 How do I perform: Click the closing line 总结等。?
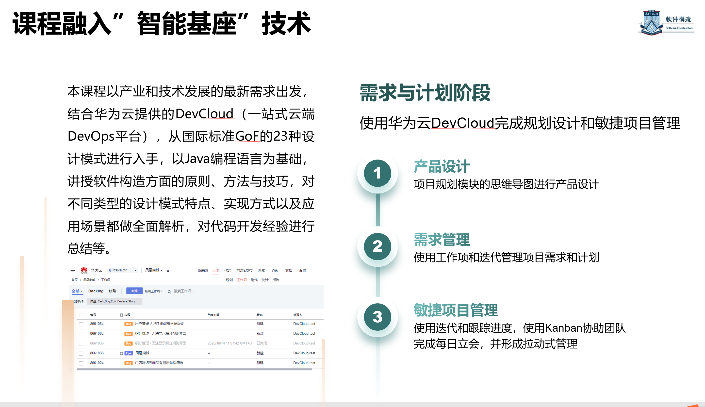[x=89, y=248]
